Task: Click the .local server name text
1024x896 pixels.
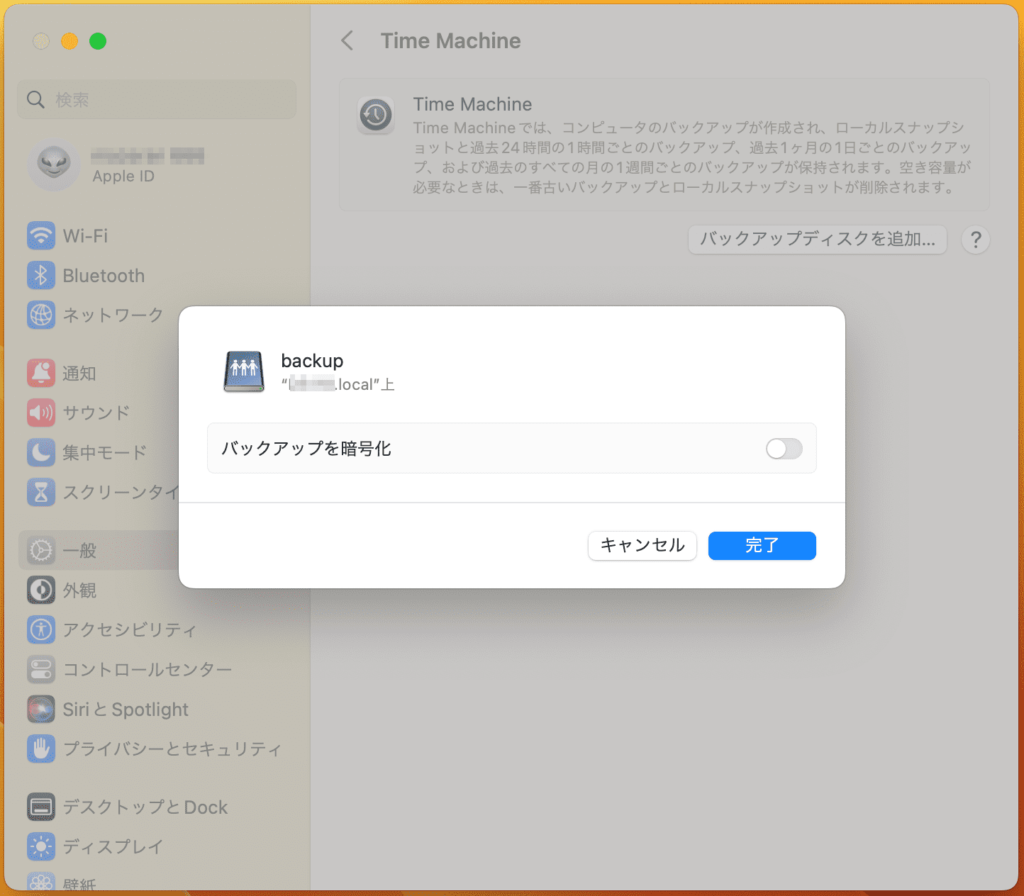Action: click(x=338, y=384)
